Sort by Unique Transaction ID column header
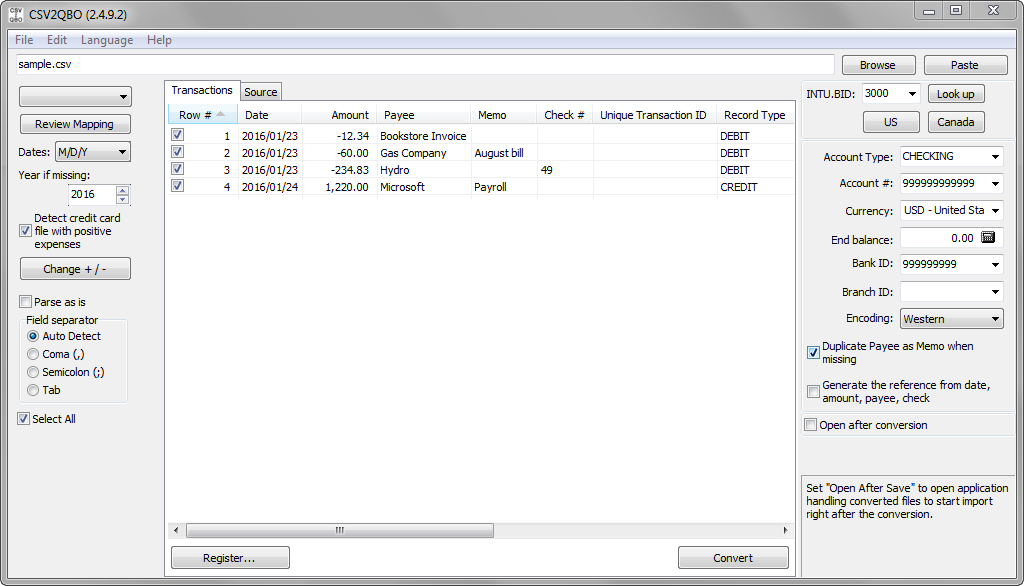The image size is (1024, 586). pyautogui.click(x=654, y=115)
